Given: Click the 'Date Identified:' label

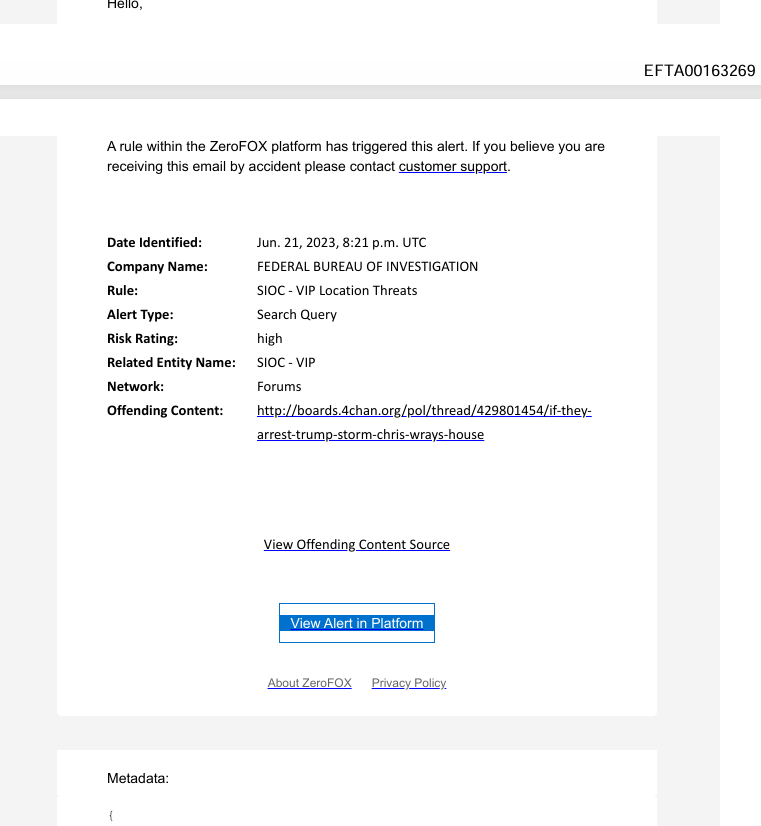Looking at the screenshot, I should [154, 242].
